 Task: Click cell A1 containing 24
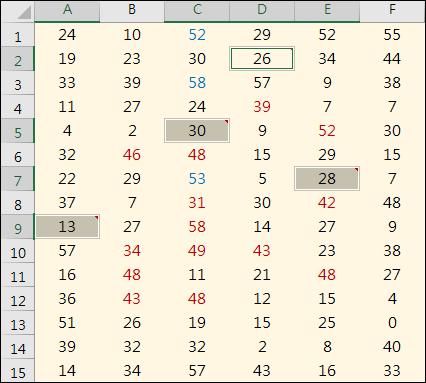click(67, 35)
